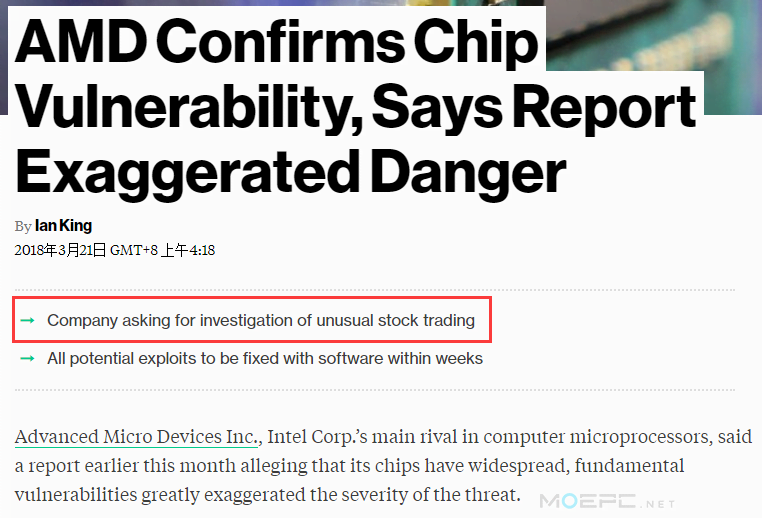Image resolution: width=762 pixels, height=518 pixels.
Task: Click the 'Vulnerability, Says Report' headline line
Action: point(356,107)
